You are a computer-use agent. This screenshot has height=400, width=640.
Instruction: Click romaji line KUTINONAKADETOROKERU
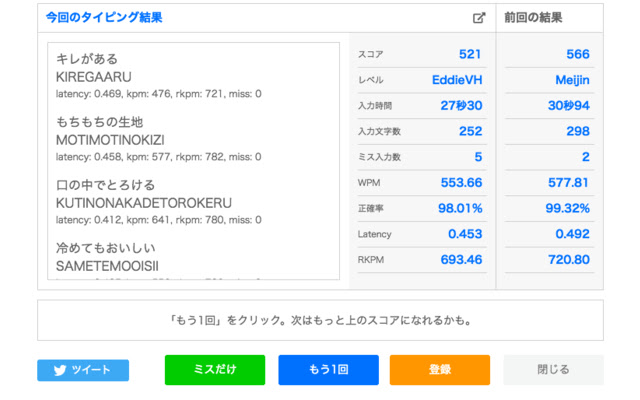coord(144,203)
